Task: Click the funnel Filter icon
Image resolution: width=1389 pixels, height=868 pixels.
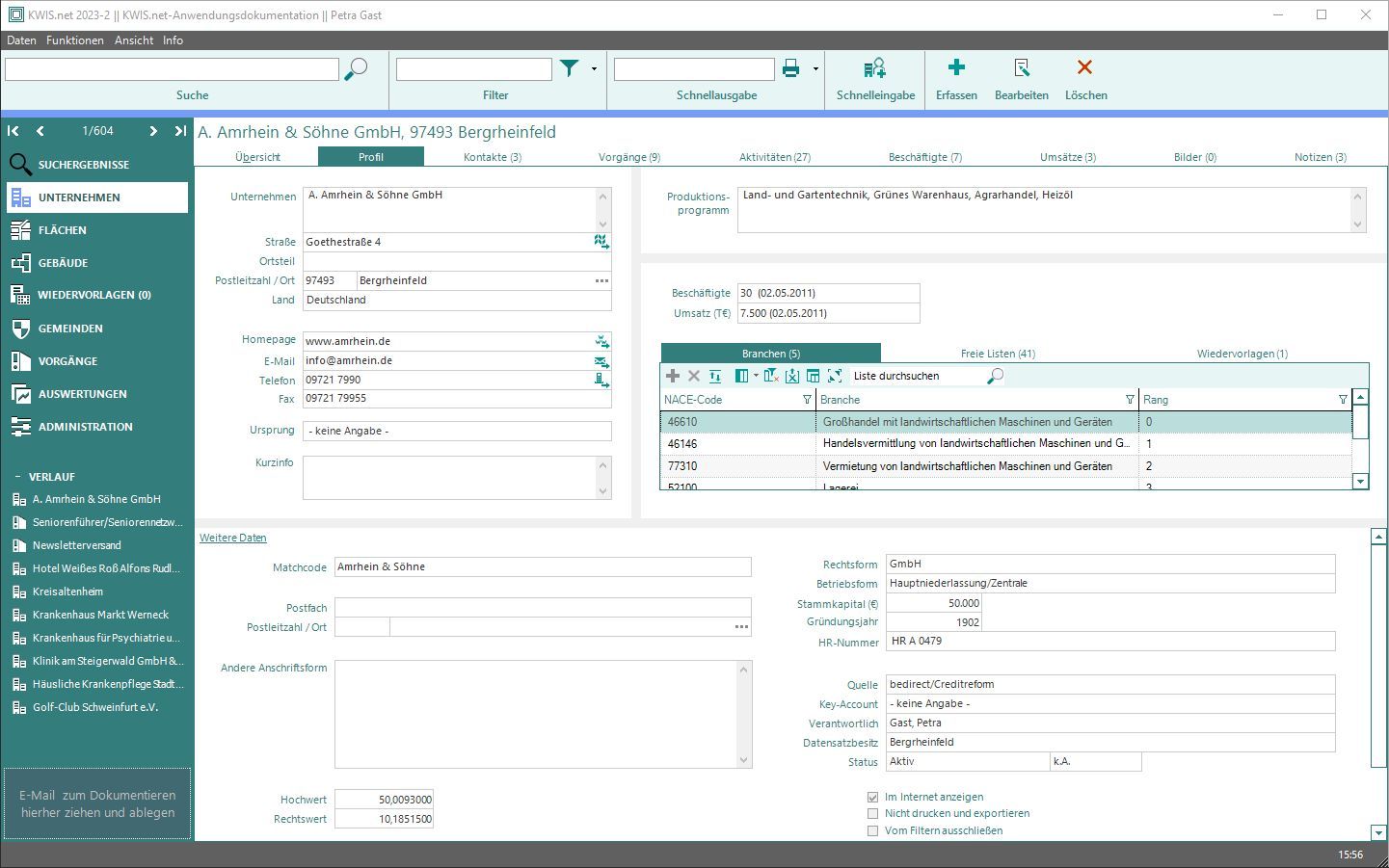Action: [570, 68]
